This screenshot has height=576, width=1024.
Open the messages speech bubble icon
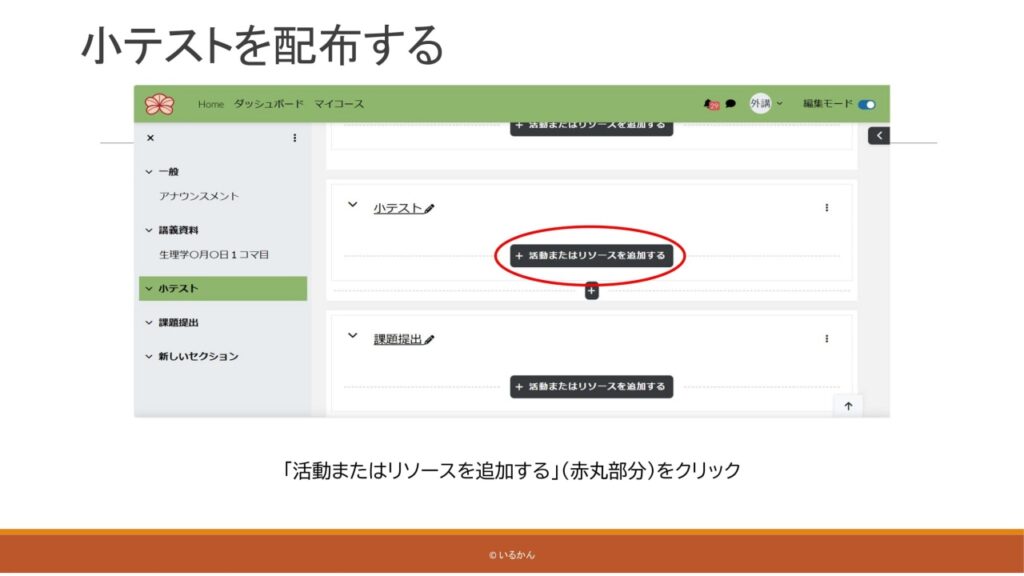pyautogui.click(x=731, y=104)
